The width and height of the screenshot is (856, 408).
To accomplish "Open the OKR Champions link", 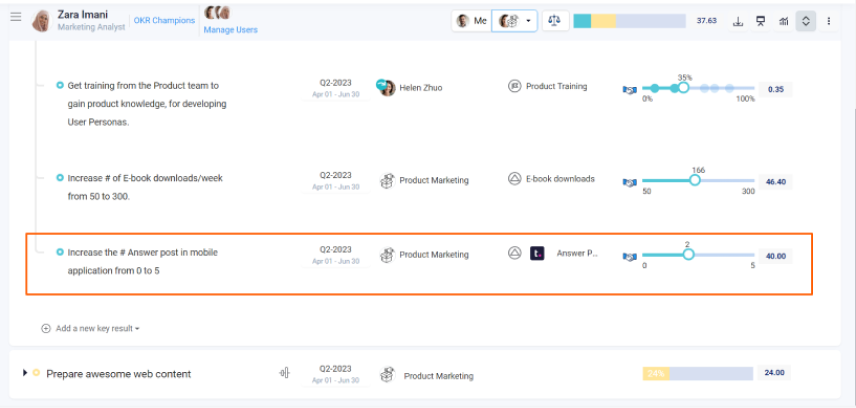I will 164,21.
